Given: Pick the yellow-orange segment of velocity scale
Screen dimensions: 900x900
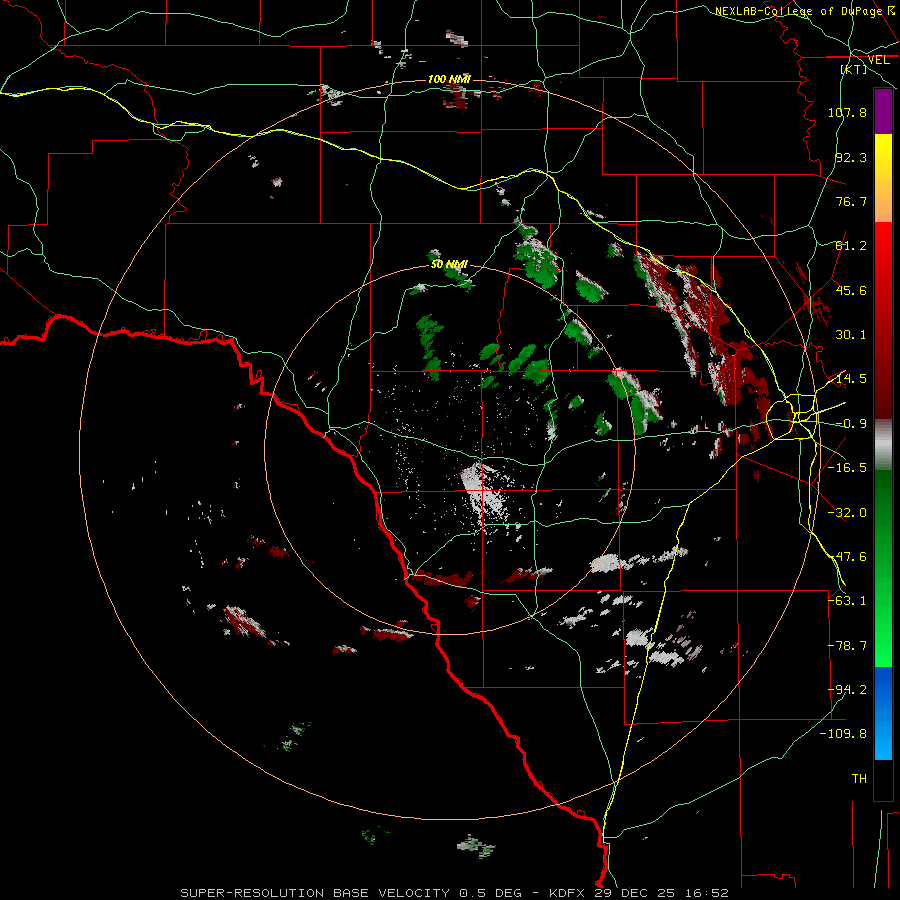Looking at the screenshot, I should [x=883, y=178].
